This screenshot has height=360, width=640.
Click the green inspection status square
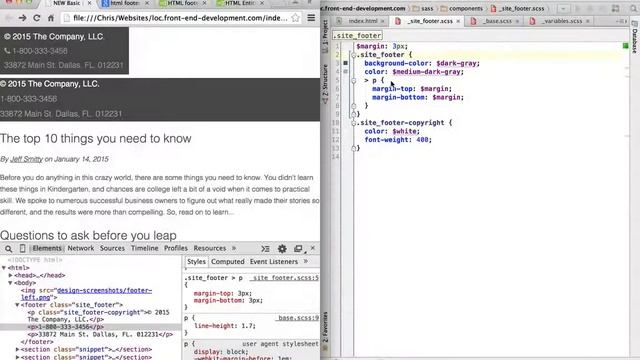pyautogui.click(x=625, y=46)
